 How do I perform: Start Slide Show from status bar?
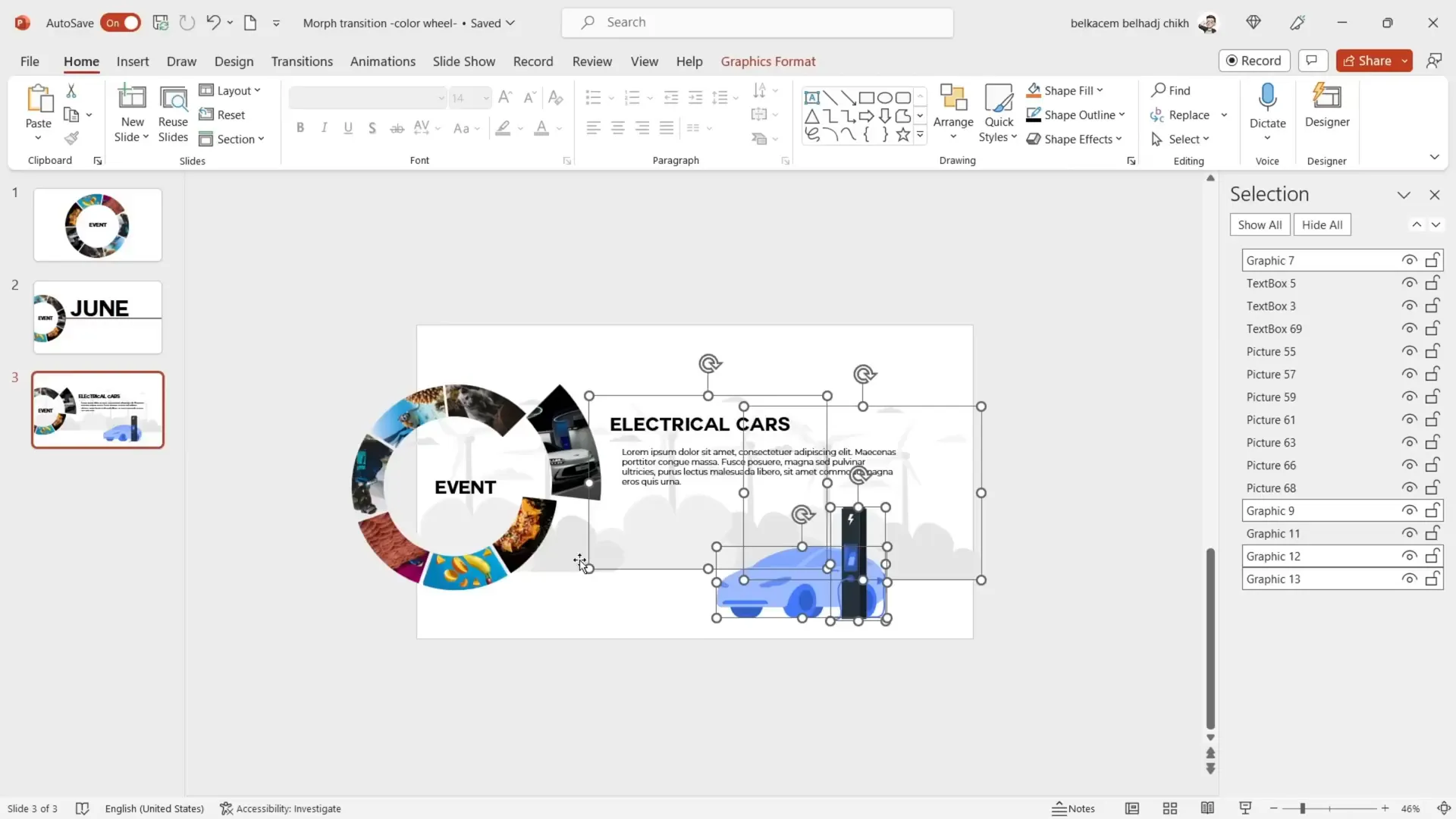[x=1245, y=808]
